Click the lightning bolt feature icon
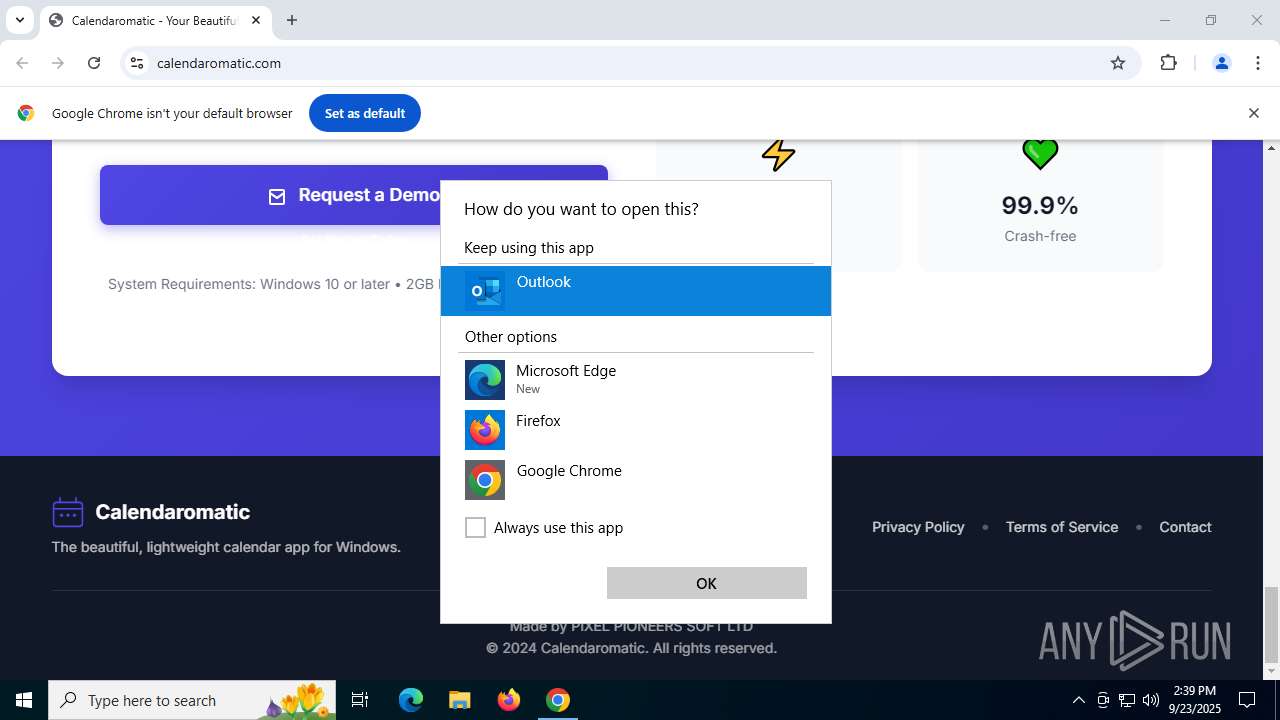Image resolution: width=1280 pixels, height=720 pixels. (778, 155)
